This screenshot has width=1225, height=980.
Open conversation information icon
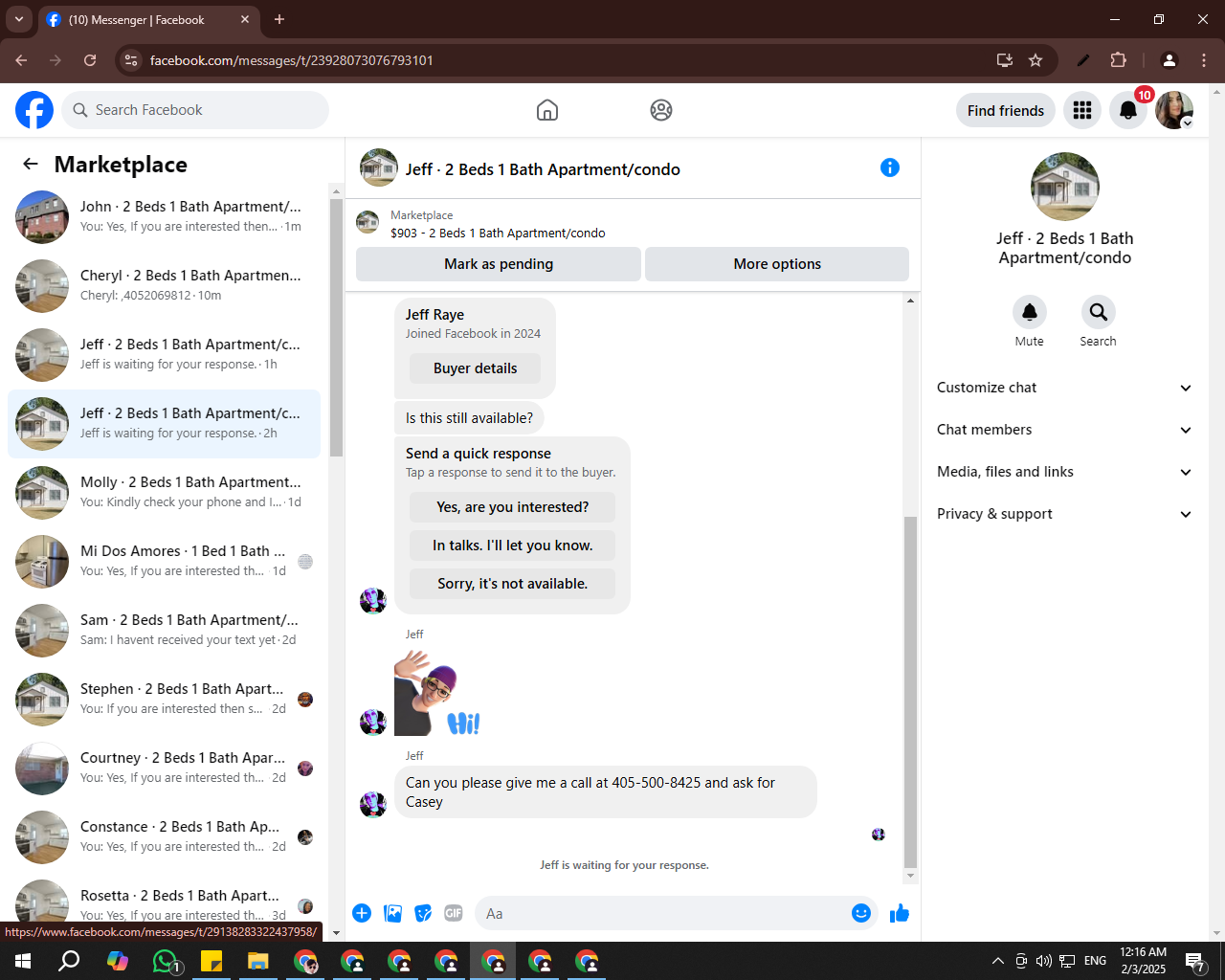(x=890, y=167)
